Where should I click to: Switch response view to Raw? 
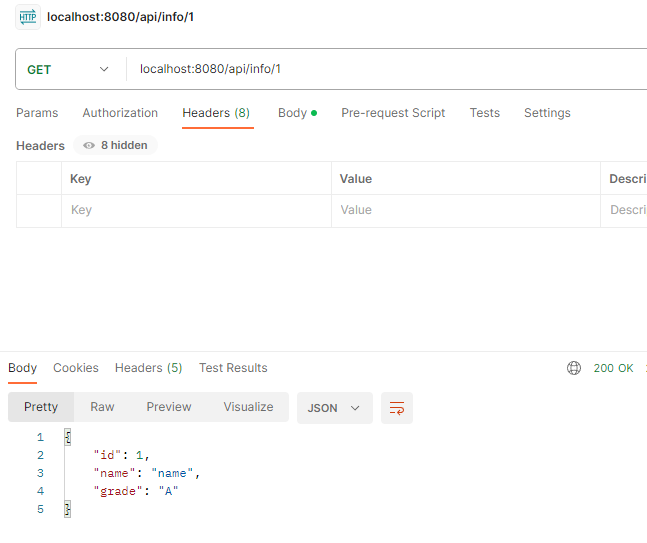click(102, 407)
